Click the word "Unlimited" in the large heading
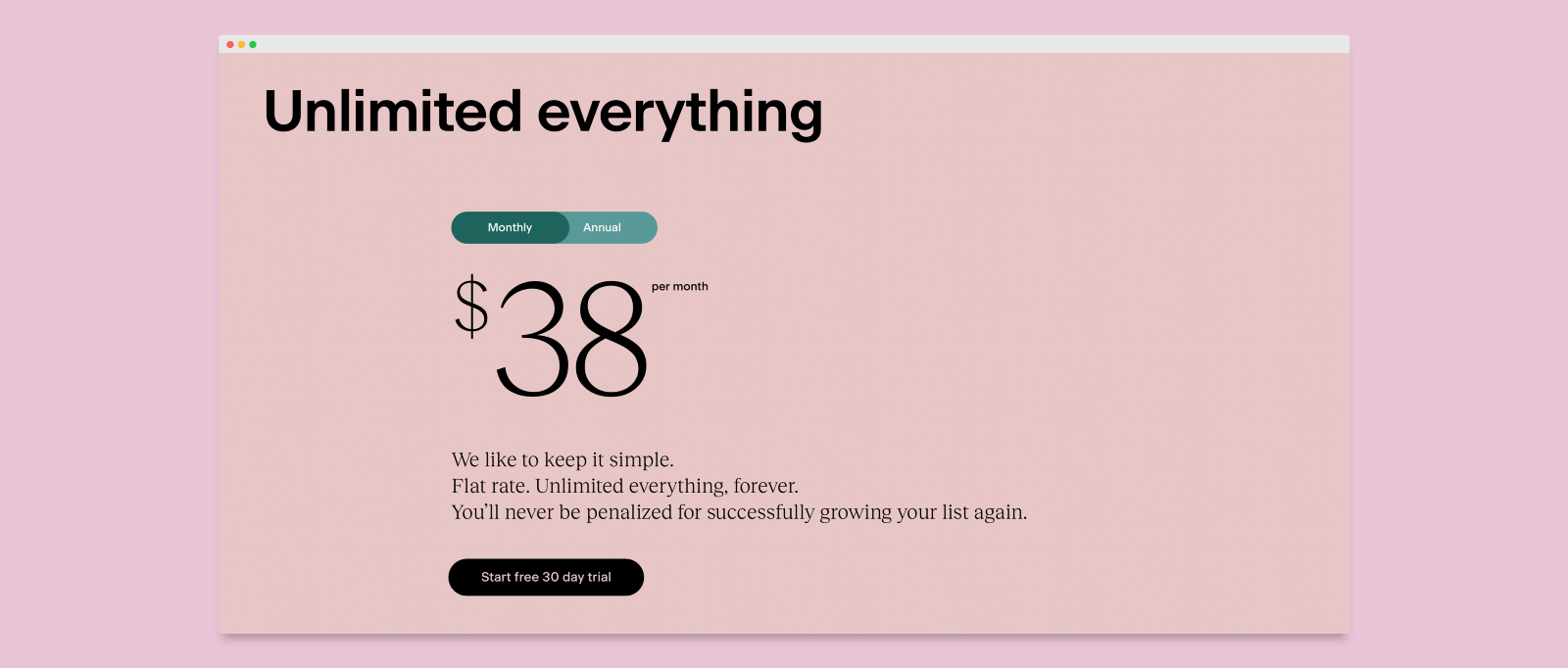Viewport: 1568px width, 668px height. coord(392,111)
